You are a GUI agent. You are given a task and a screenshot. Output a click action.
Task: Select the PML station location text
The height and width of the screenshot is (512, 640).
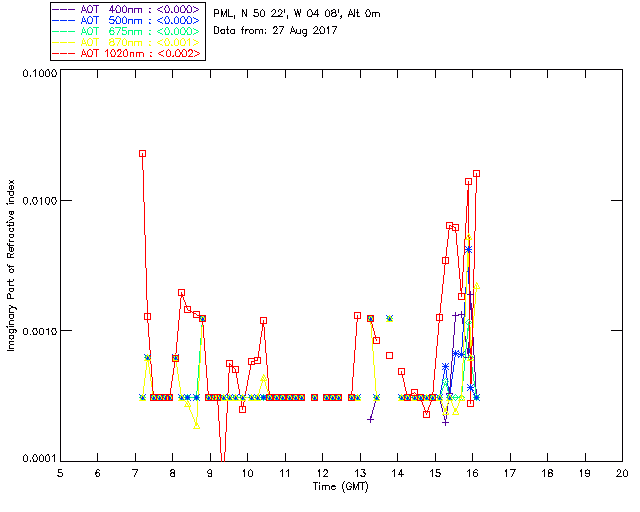tap(297, 14)
